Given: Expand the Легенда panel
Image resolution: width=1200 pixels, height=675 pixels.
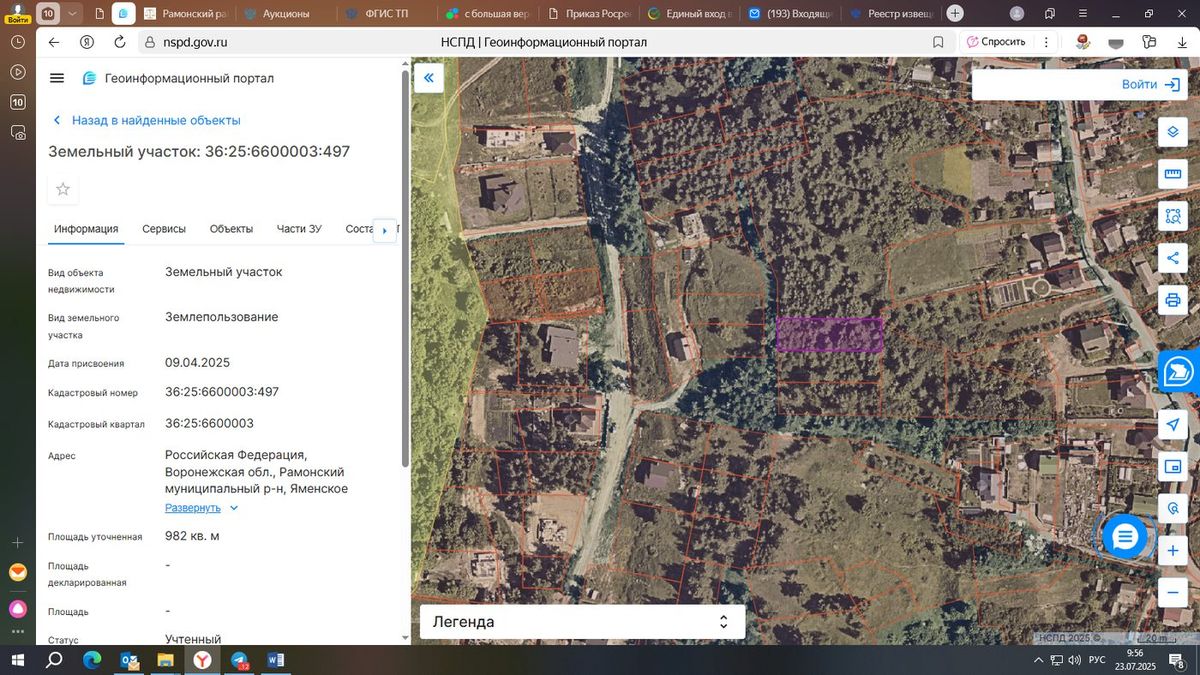Looking at the screenshot, I should coord(582,622).
